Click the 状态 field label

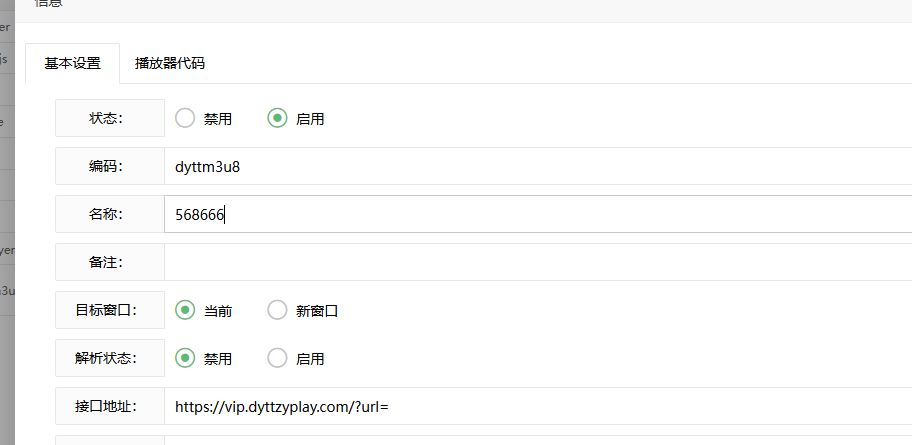pos(109,118)
